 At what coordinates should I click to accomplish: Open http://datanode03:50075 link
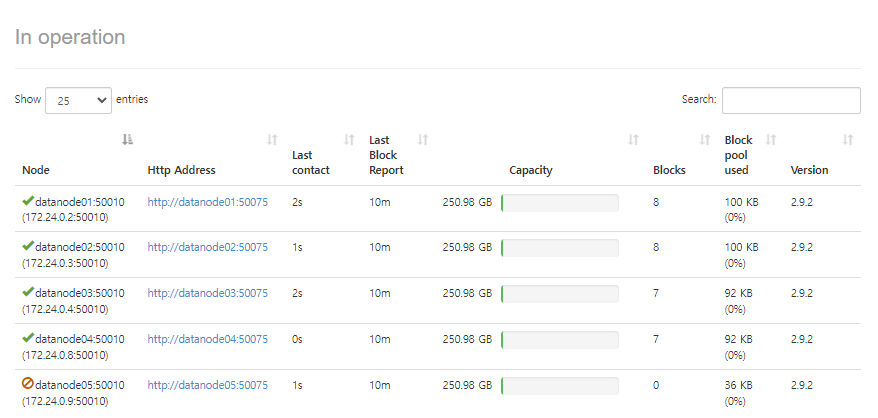[208, 293]
